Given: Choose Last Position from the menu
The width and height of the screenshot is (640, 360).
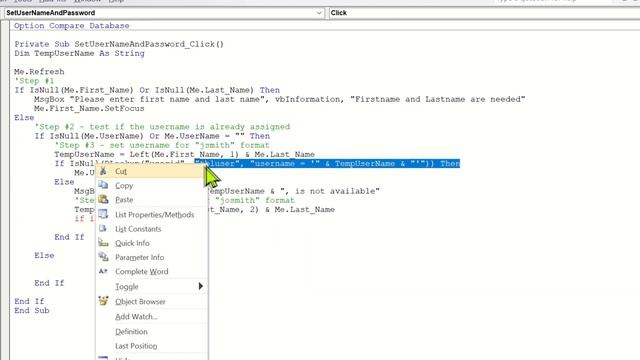Looking at the screenshot, I should click(x=151, y=346).
